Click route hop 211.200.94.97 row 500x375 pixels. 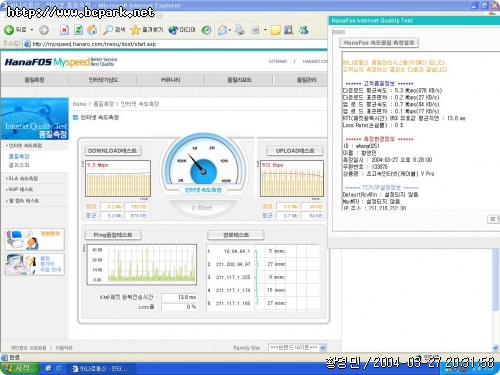(247, 264)
